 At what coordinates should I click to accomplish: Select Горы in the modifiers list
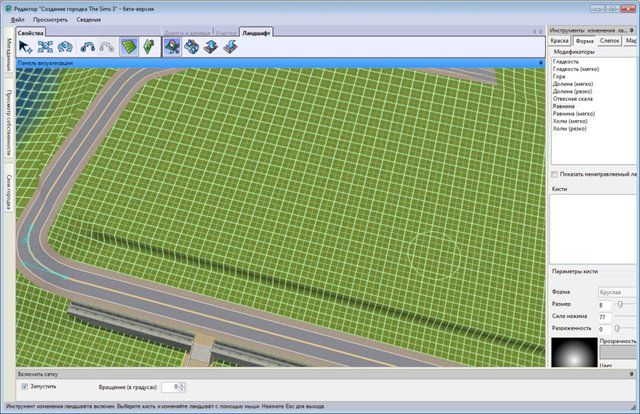pos(561,76)
